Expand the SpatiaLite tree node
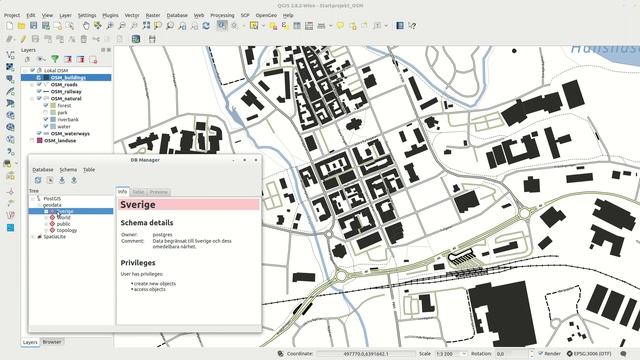The image size is (640, 360). (x=32, y=237)
